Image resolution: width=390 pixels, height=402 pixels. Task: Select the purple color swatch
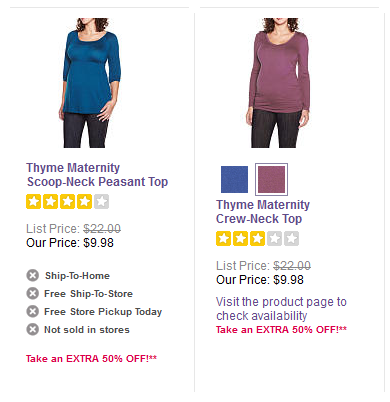click(271, 179)
